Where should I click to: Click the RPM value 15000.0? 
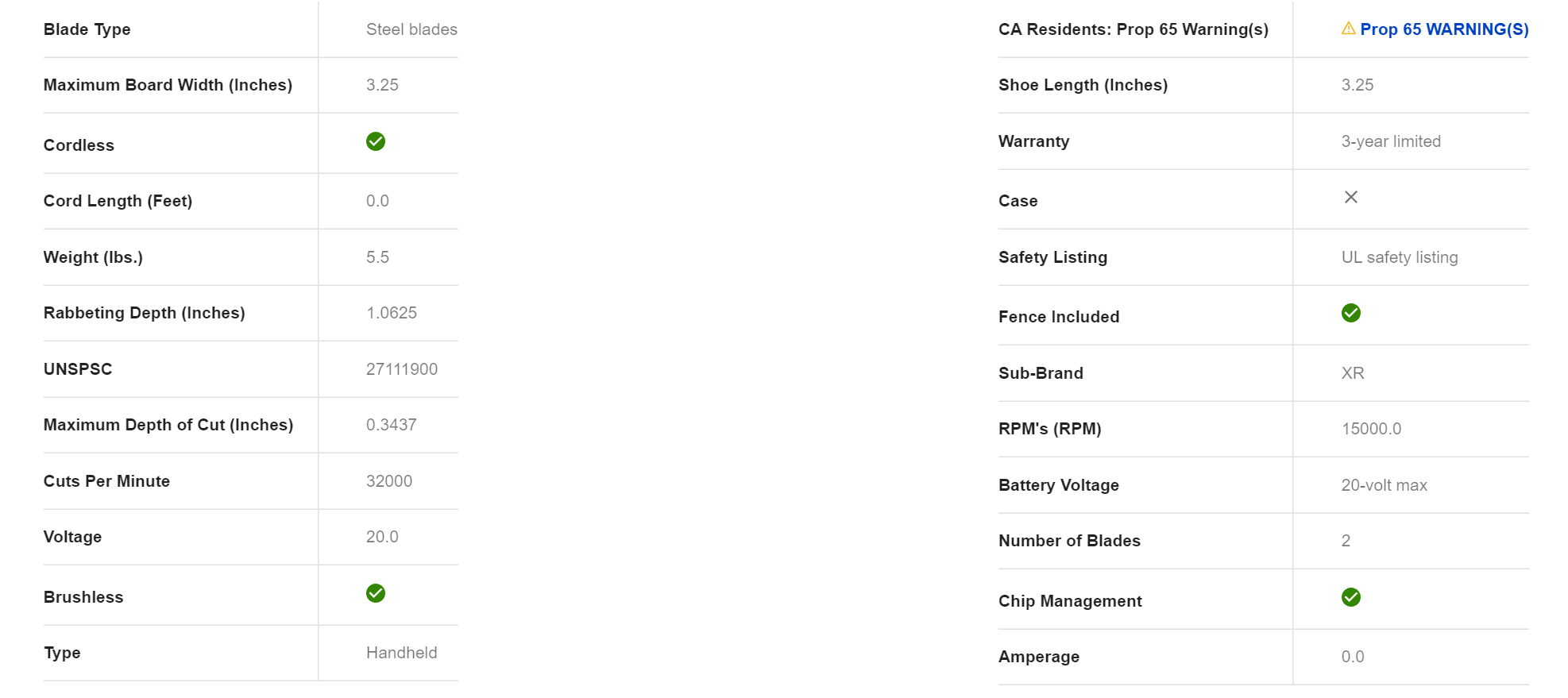[x=1371, y=429]
